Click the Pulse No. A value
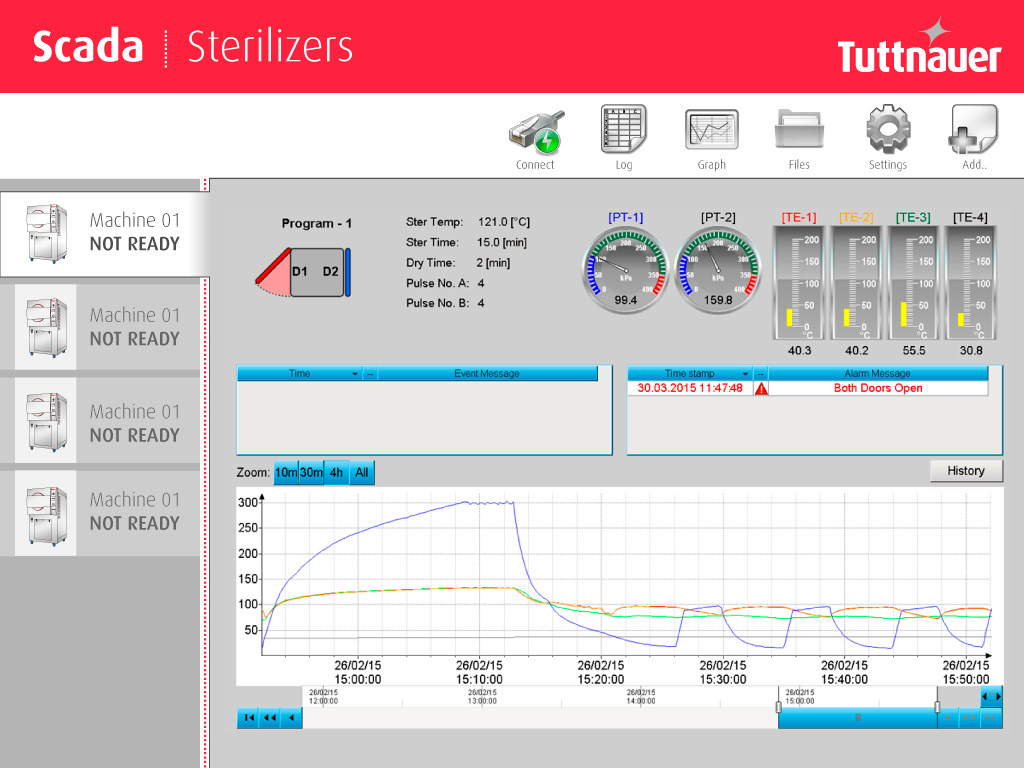The height and width of the screenshot is (768, 1024). (481, 283)
